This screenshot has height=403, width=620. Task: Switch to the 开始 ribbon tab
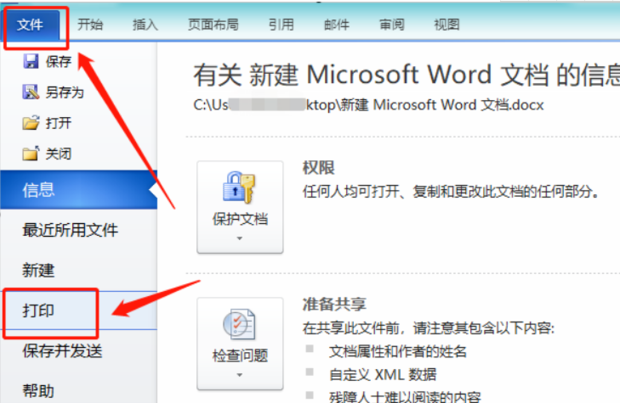coord(90,25)
